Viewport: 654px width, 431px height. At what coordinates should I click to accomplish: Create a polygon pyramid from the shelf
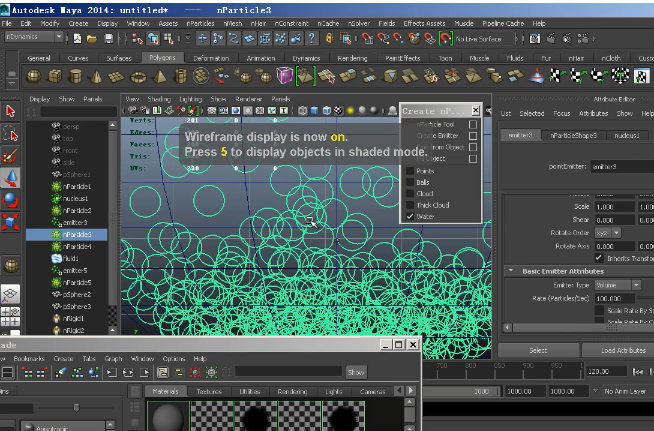pos(159,76)
